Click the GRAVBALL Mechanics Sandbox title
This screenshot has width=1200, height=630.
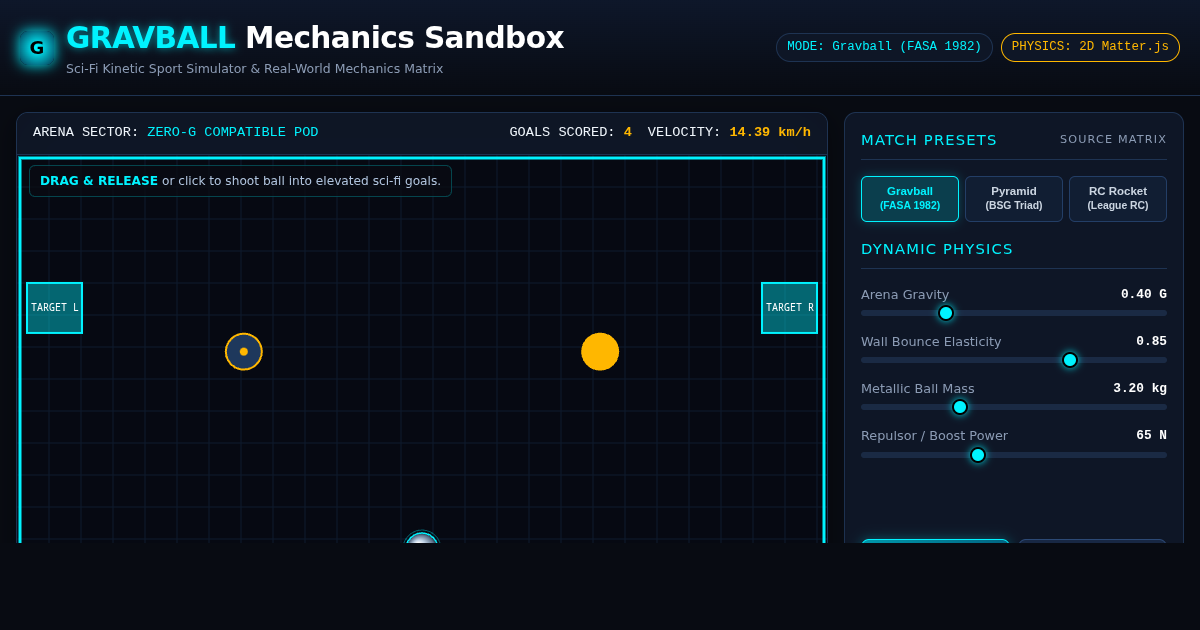[x=315, y=38]
